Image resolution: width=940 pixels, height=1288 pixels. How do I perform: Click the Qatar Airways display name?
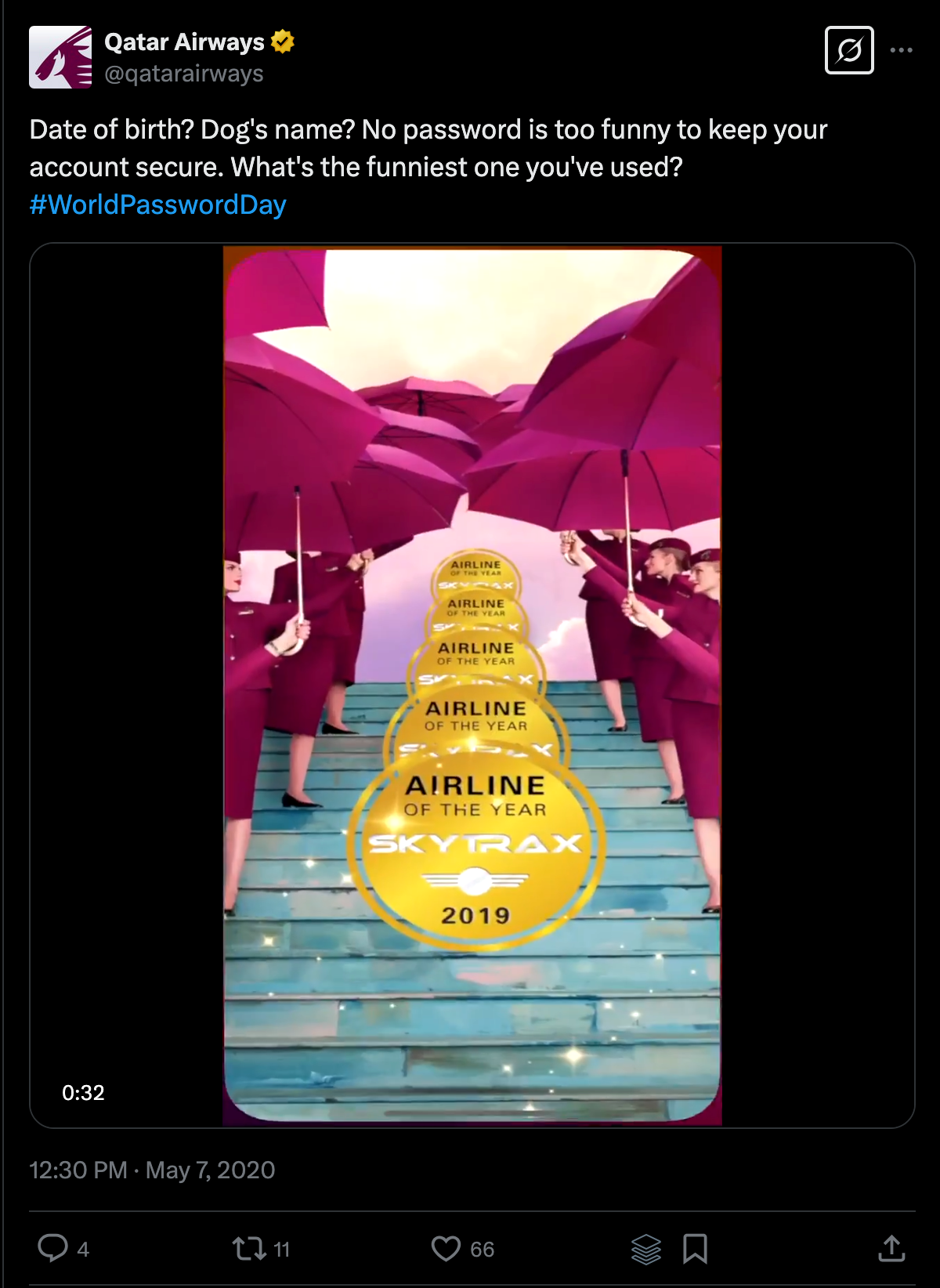click(185, 42)
